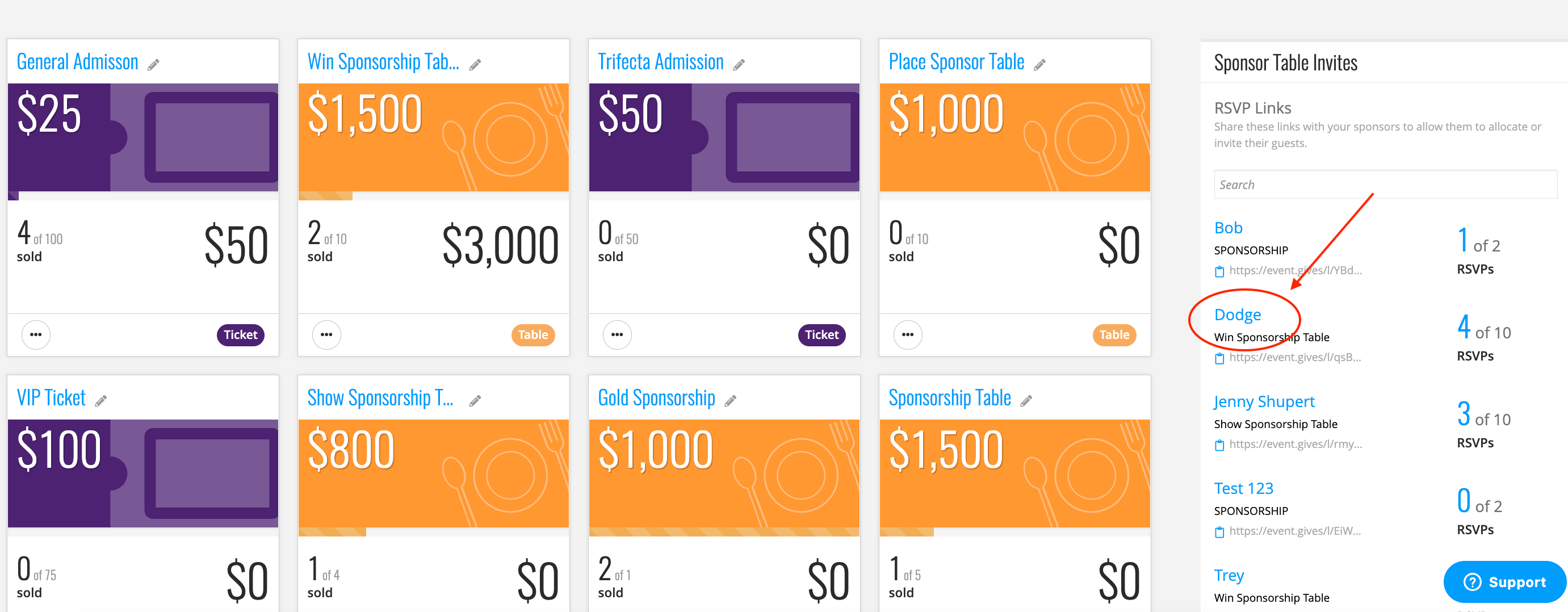Viewport: 1568px width, 612px height.
Task: Edit the General Admisson ticket name pencil
Action: (153, 65)
